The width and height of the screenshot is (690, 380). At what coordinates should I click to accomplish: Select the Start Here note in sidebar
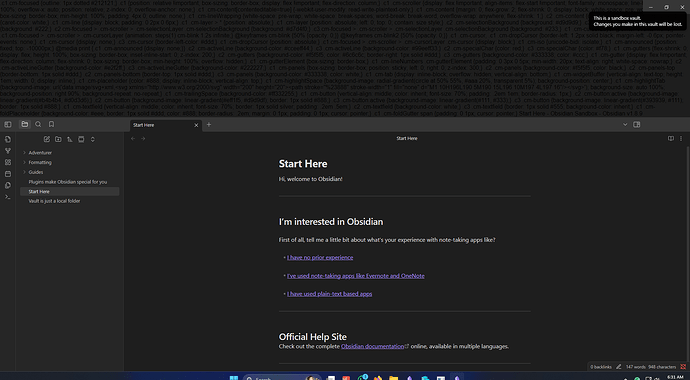tap(70, 191)
